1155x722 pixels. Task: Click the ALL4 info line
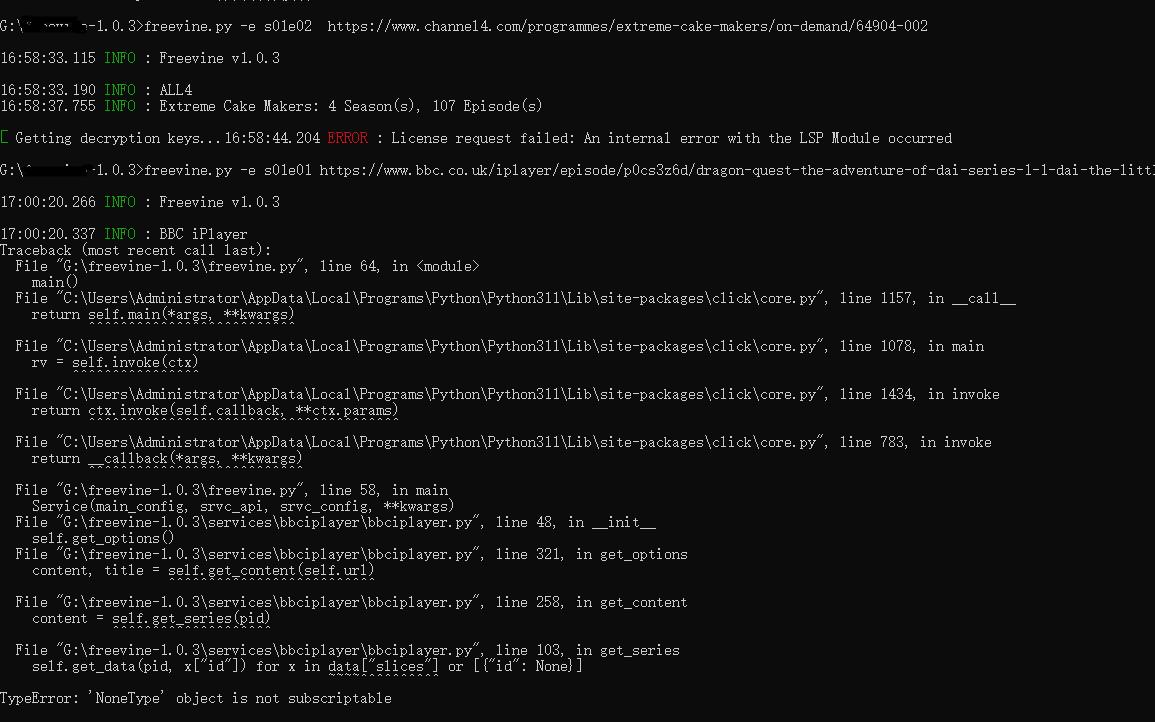click(x=96, y=90)
